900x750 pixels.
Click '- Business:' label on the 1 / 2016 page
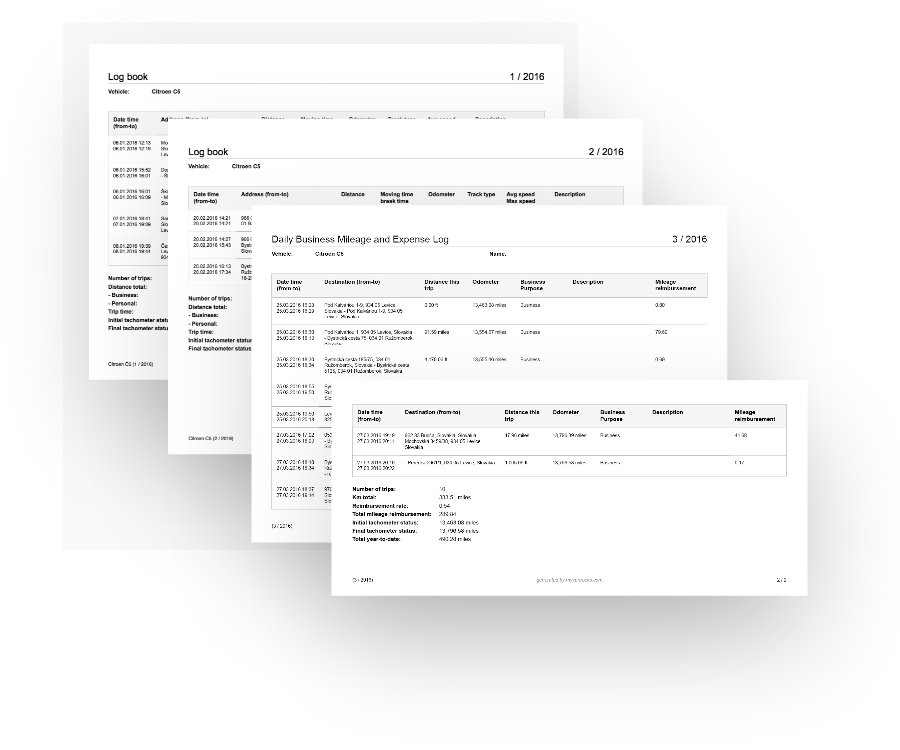click(x=123, y=295)
